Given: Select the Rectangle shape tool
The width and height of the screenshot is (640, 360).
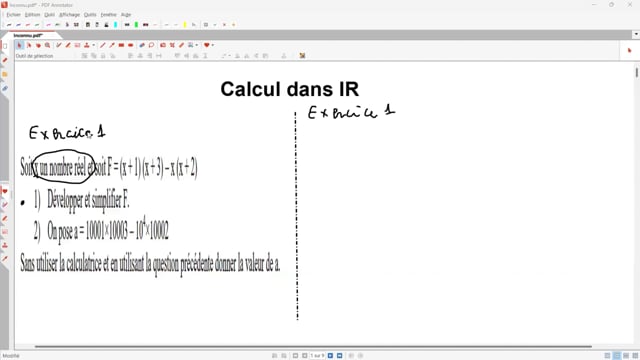Looking at the screenshot, I should (x=121, y=45).
